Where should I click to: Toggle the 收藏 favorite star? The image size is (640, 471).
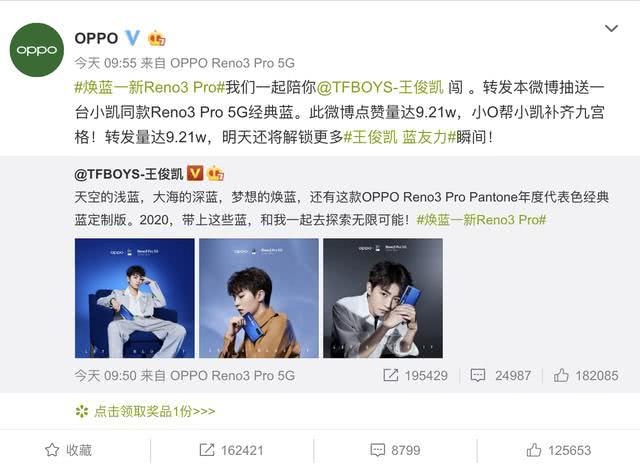point(52,450)
